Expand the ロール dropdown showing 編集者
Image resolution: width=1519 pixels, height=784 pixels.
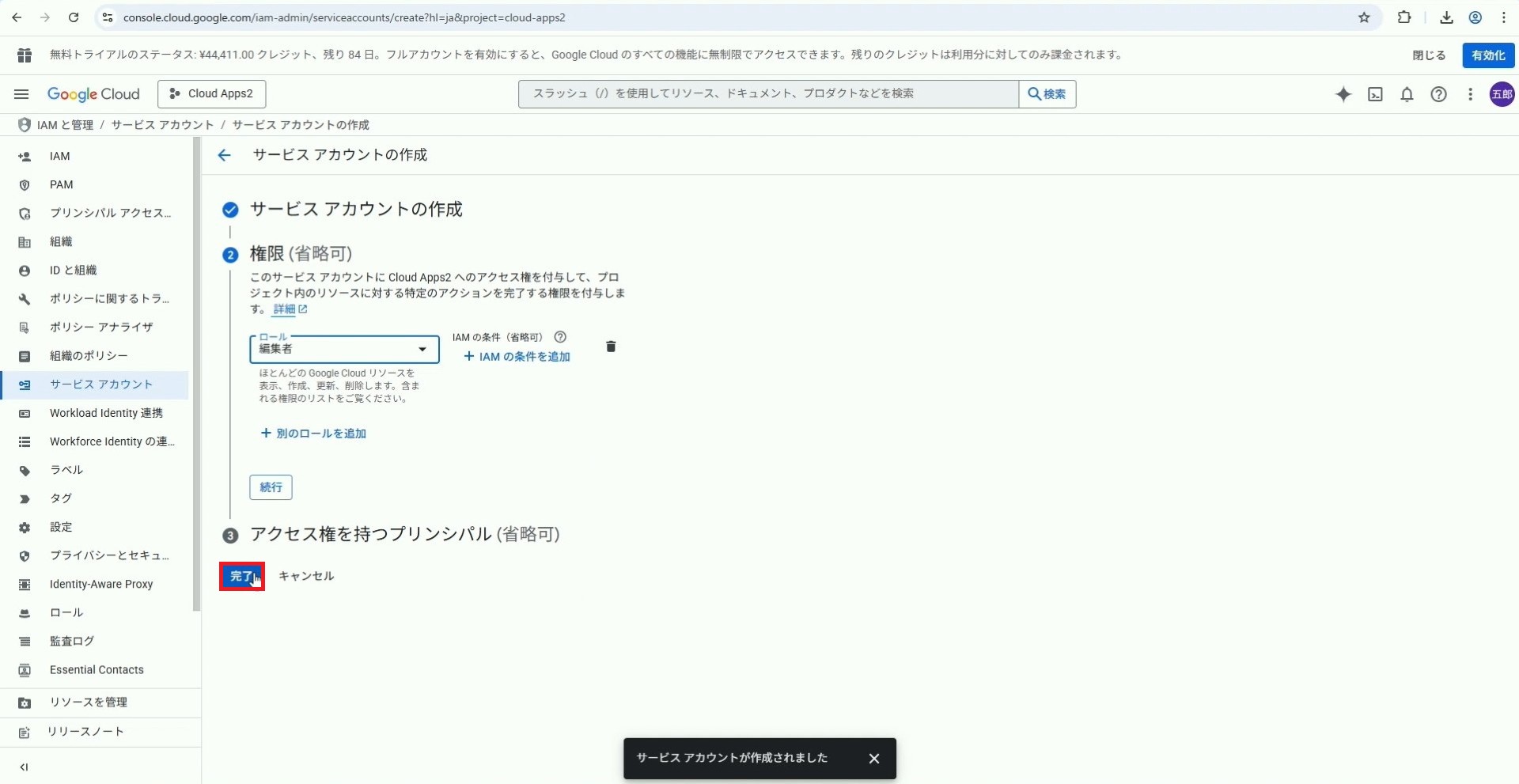[344, 349]
